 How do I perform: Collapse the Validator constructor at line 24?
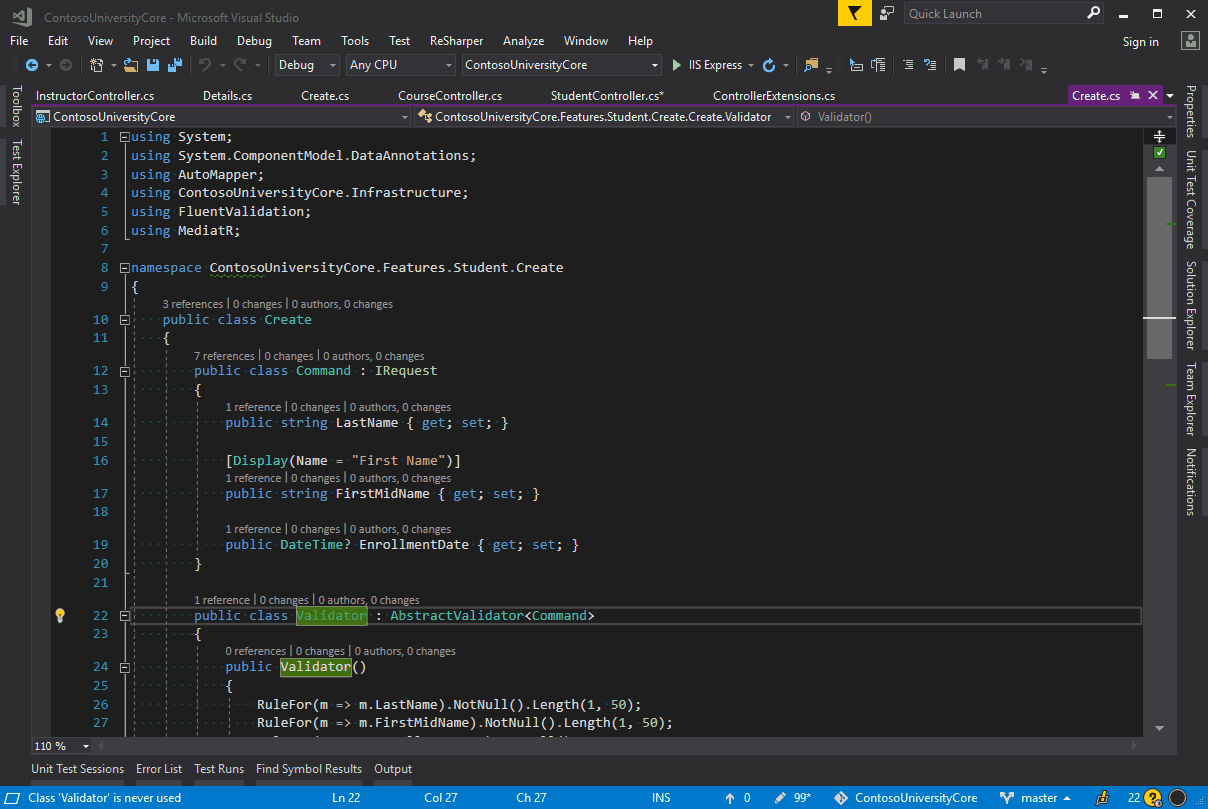pyautogui.click(x=124, y=667)
